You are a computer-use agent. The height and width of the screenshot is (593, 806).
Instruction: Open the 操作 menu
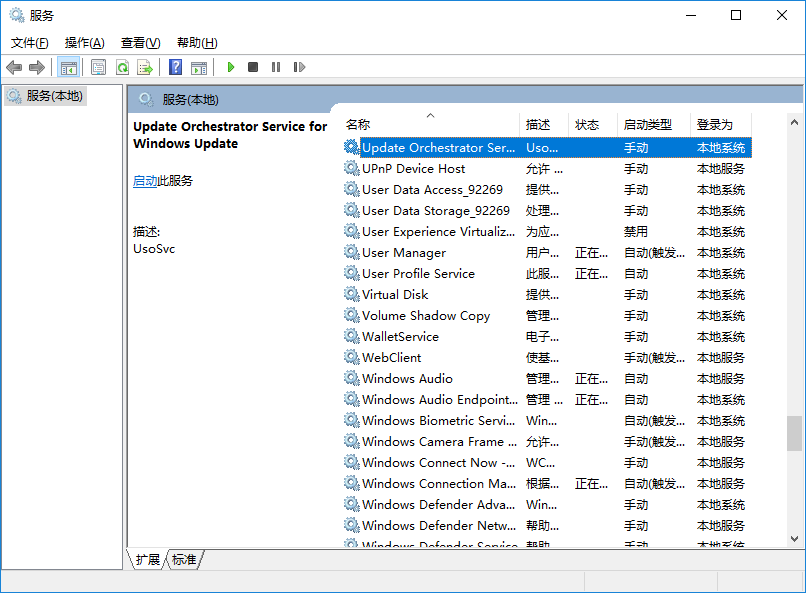[x=85, y=43]
